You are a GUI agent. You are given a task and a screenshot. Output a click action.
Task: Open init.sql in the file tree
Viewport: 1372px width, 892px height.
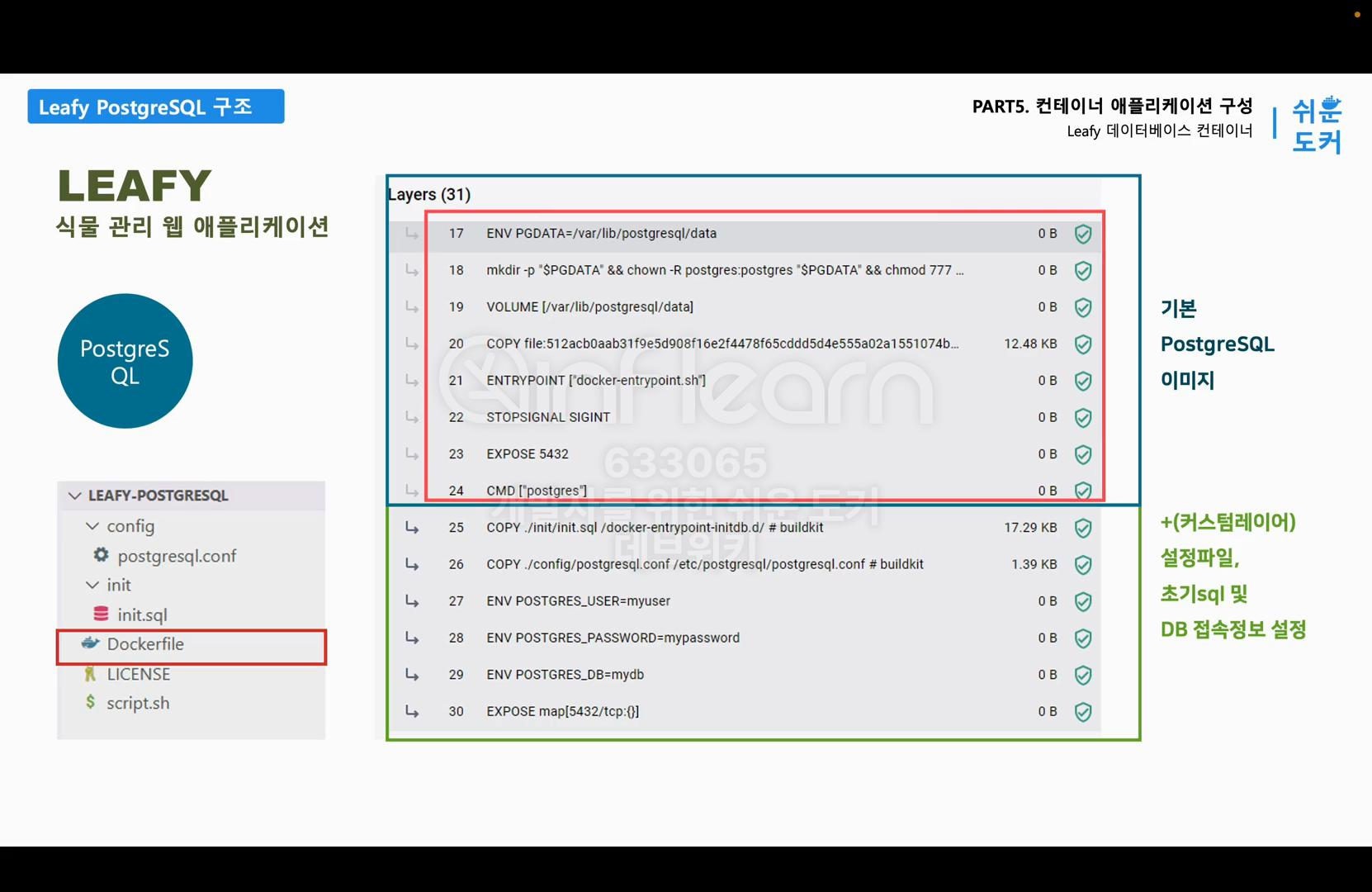click(142, 614)
